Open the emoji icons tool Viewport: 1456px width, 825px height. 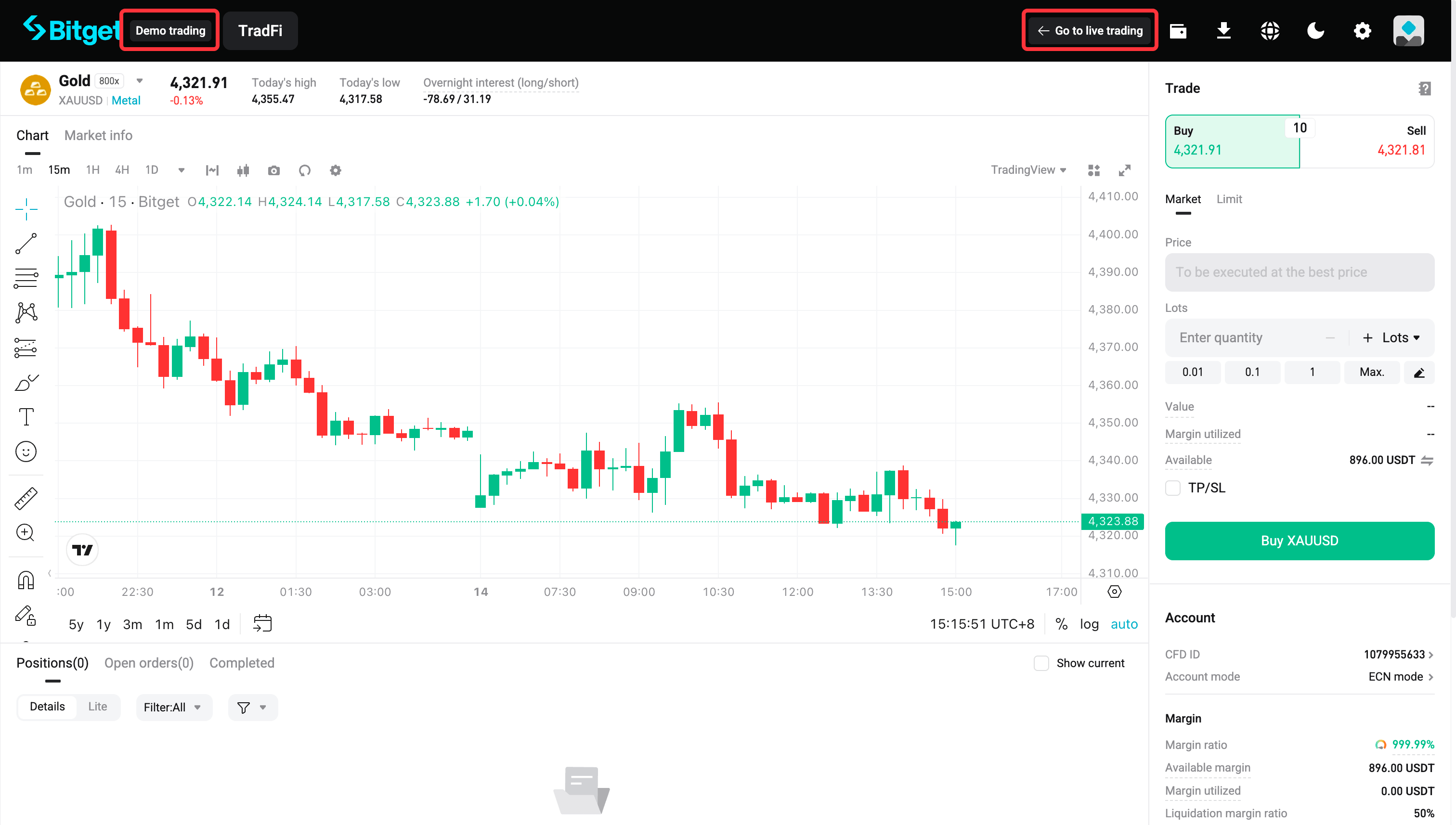coord(26,451)
